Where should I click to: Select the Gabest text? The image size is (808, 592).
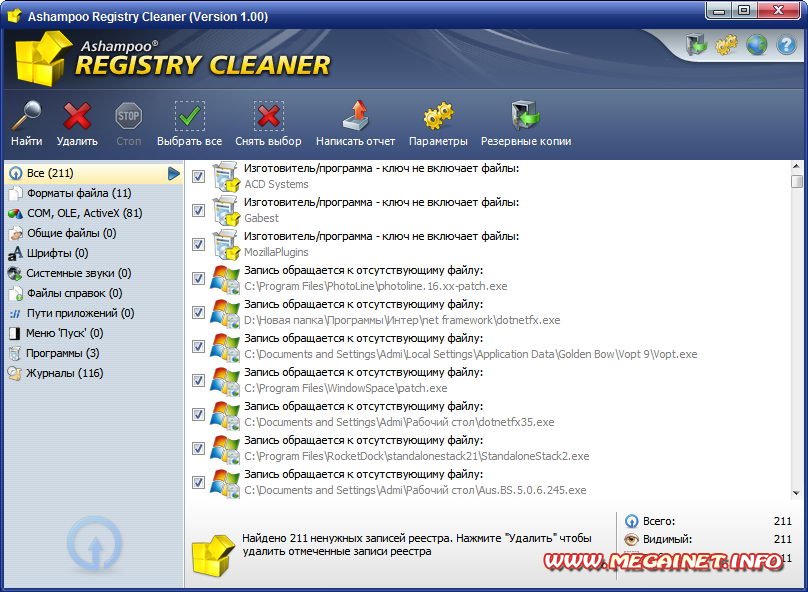(x=261, y=218)
